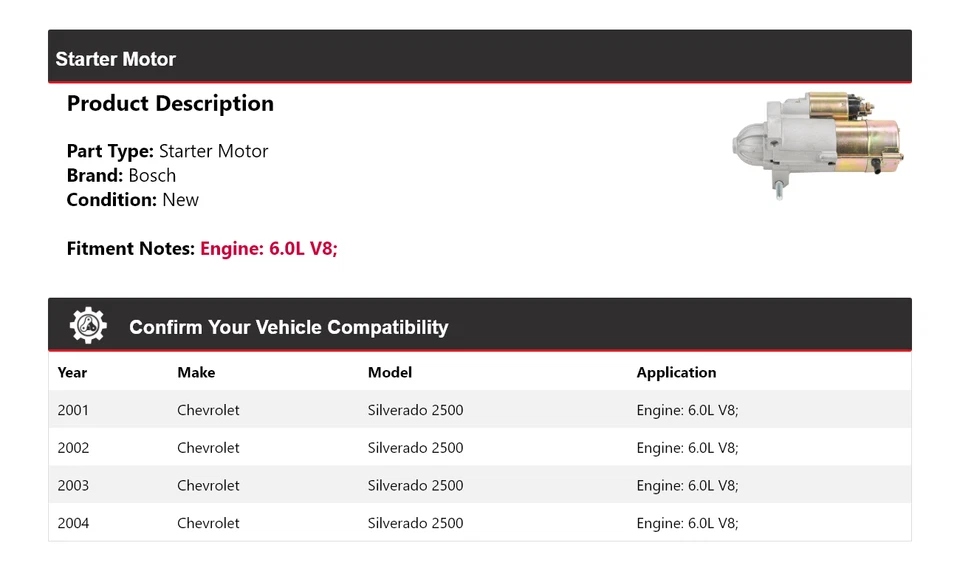Click Silverado 2500 in the 2004 row

[x=415, y=523]
